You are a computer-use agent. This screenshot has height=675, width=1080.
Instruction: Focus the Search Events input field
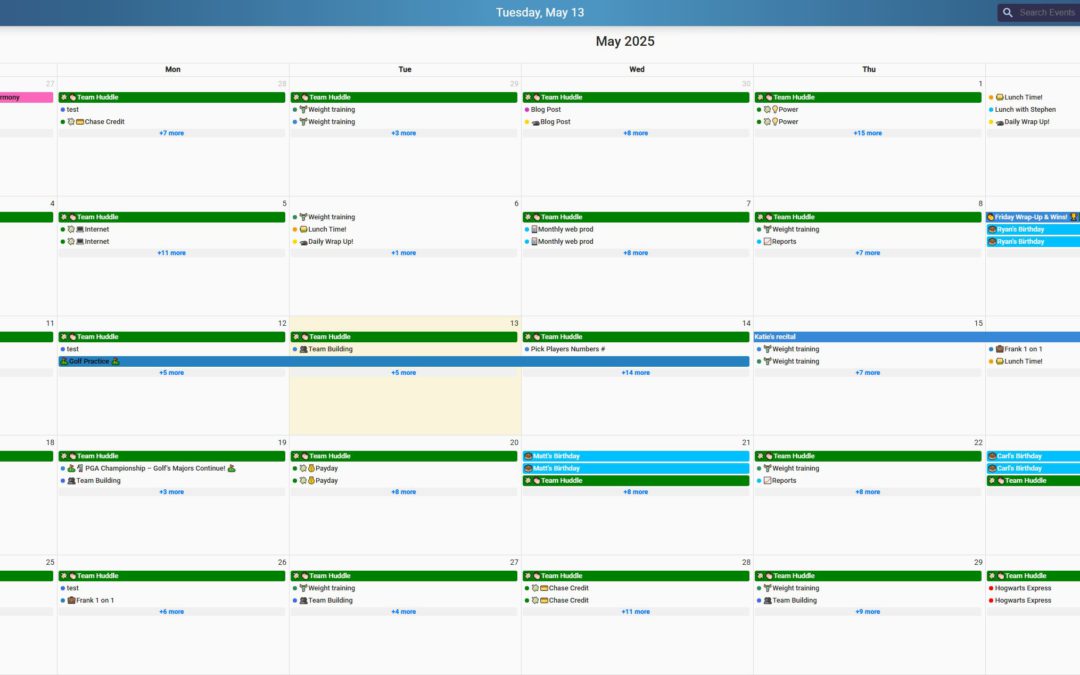(1046, 13)
